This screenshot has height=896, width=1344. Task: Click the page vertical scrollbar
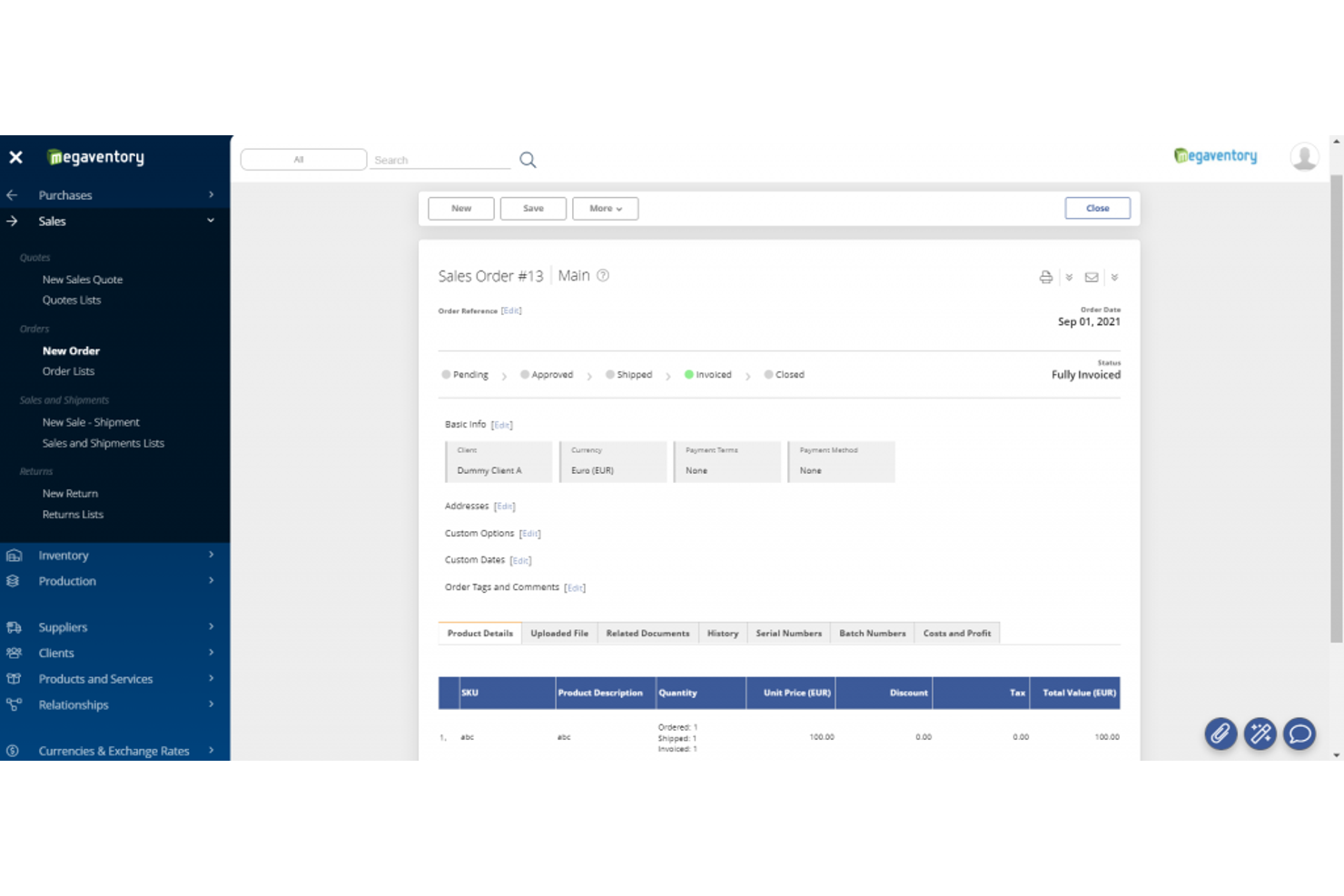coord(1336,409)
